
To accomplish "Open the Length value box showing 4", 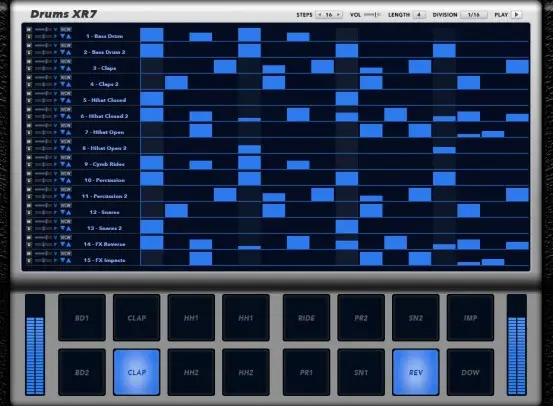I will click(x=419, y=15).
